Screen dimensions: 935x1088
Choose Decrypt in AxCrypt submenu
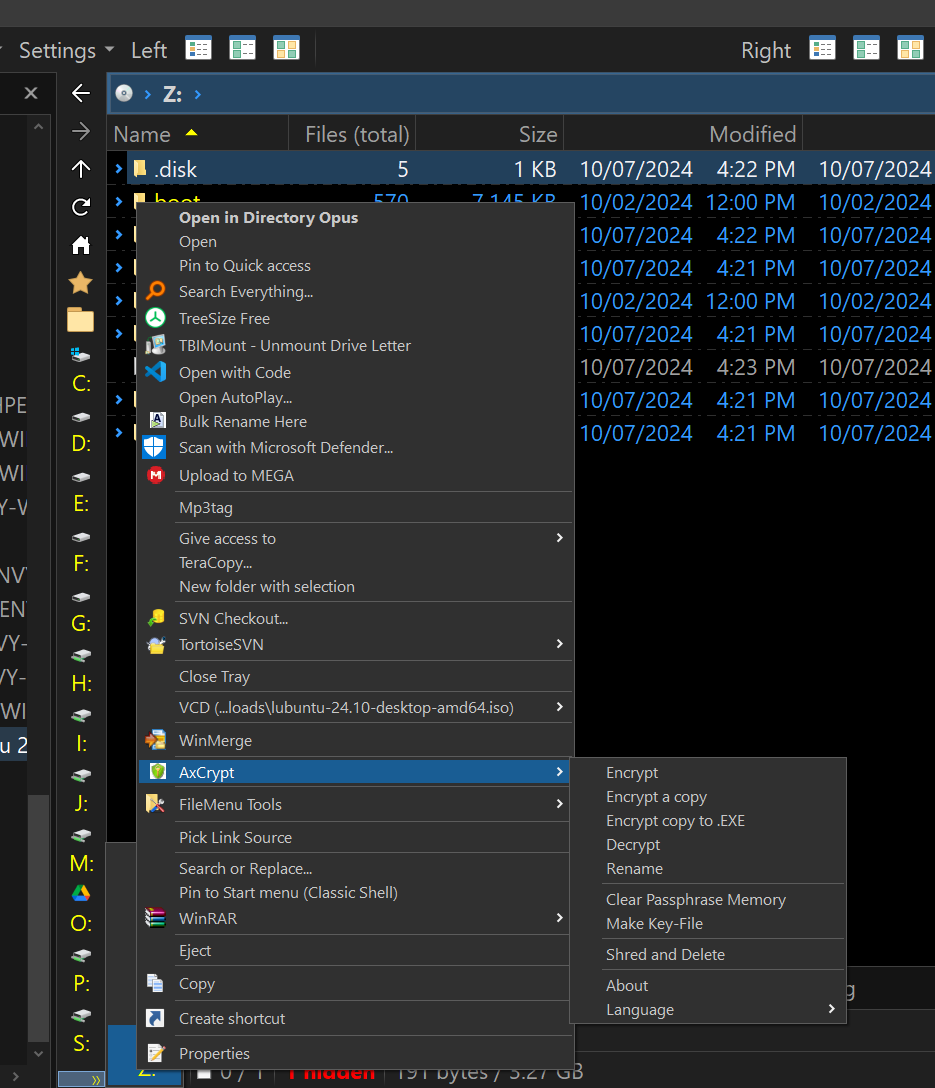click(633, 845)
